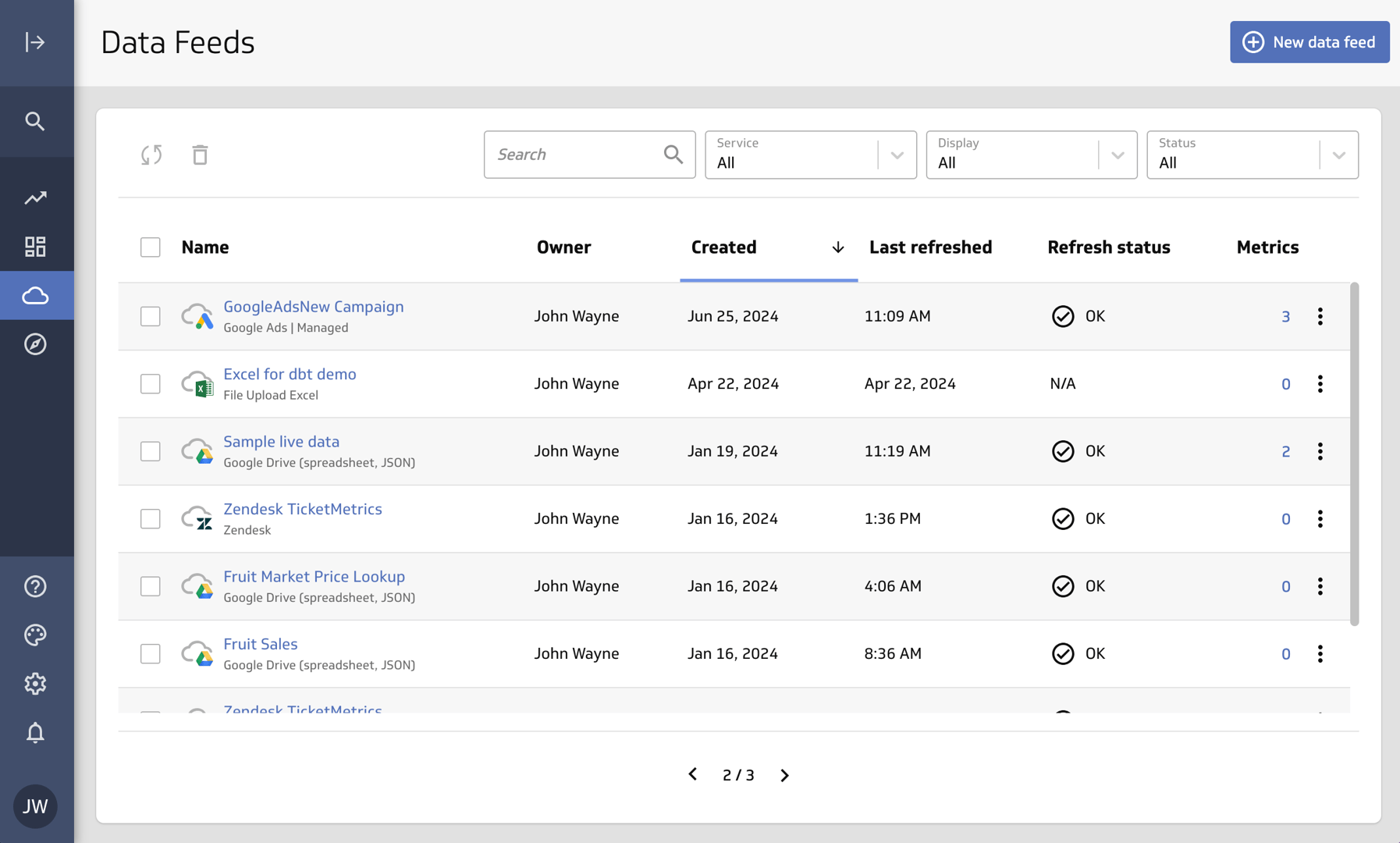Screen dimensions: 1400x843
Task: Open the Service filter dropdown
Action: [811, 155]
